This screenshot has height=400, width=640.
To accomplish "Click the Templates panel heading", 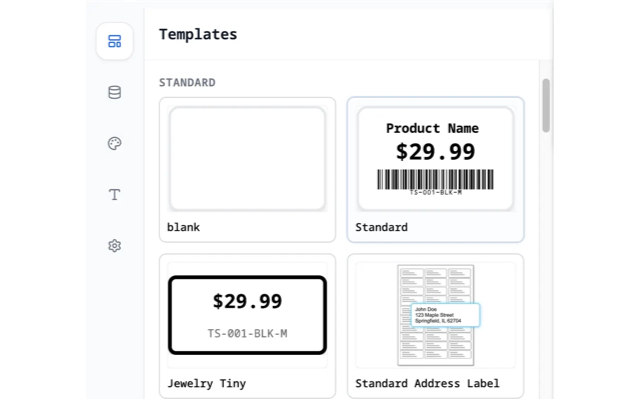I will tap(198, 34).
